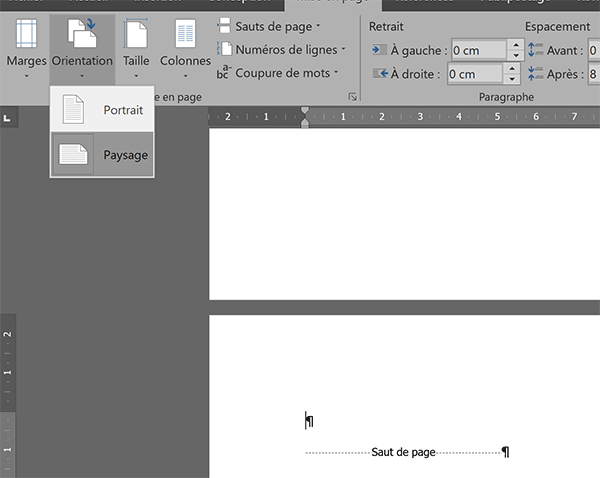Click the Avant spacing field

click(x=594, y=50)
